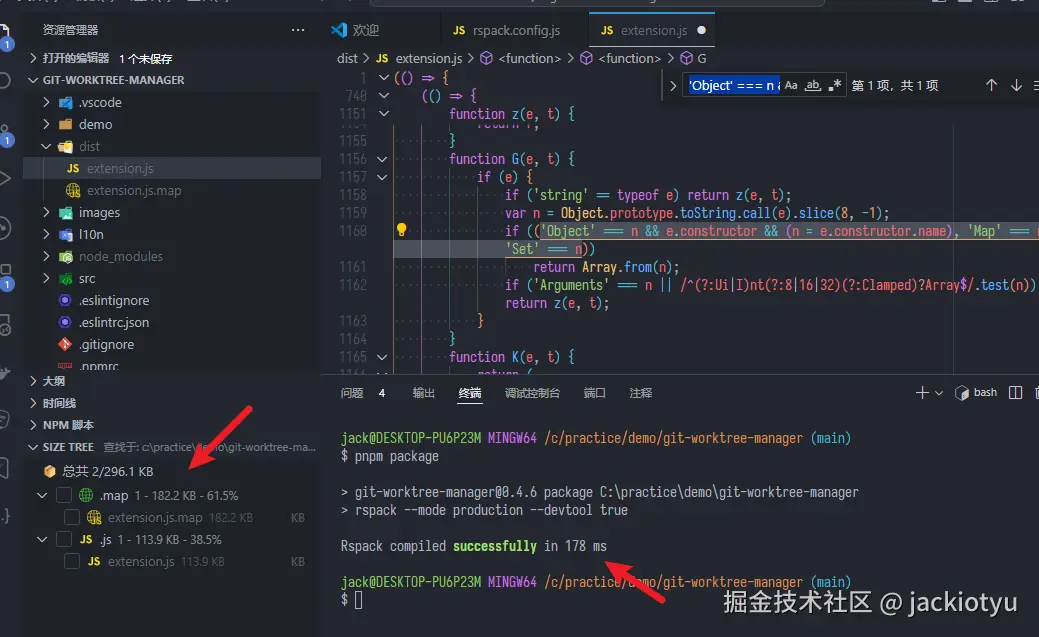Fold the function z(e, t) line

point(383,114)
